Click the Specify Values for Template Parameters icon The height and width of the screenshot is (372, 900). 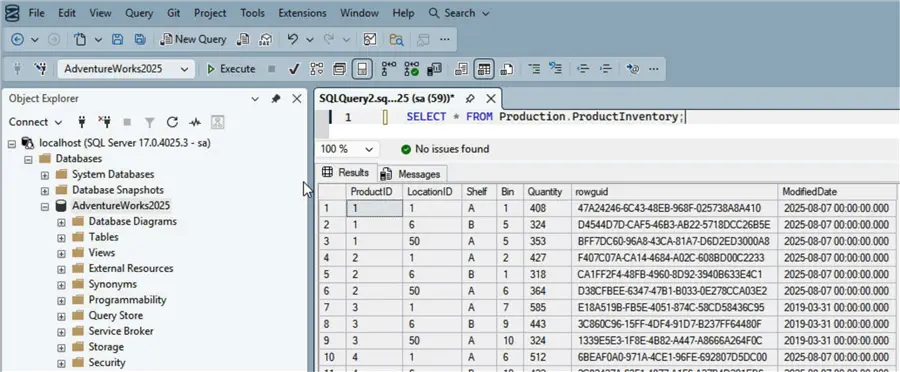(x=633, y=69)
